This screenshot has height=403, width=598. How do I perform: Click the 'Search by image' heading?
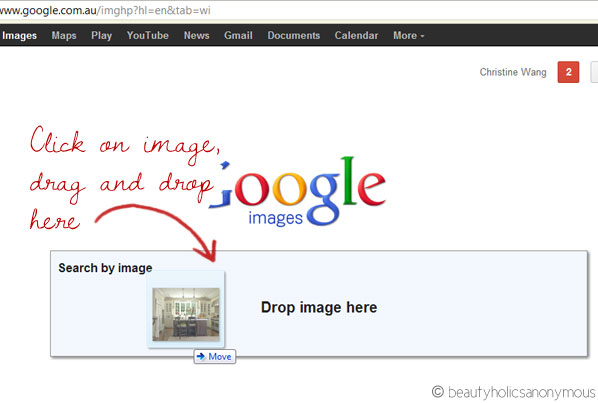(105, 268)
